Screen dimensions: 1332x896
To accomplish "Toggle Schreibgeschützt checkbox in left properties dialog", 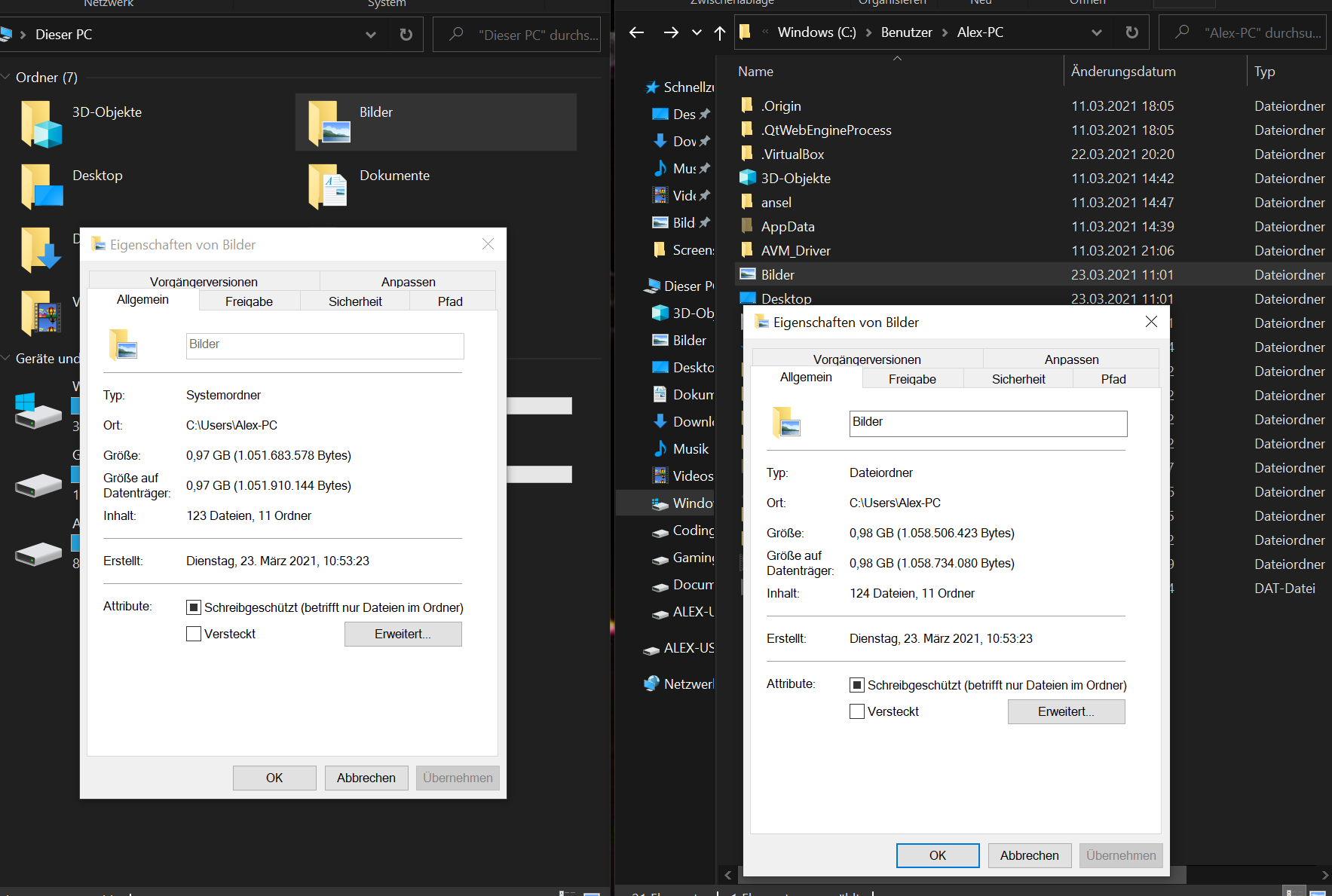I will pos(194,607).
